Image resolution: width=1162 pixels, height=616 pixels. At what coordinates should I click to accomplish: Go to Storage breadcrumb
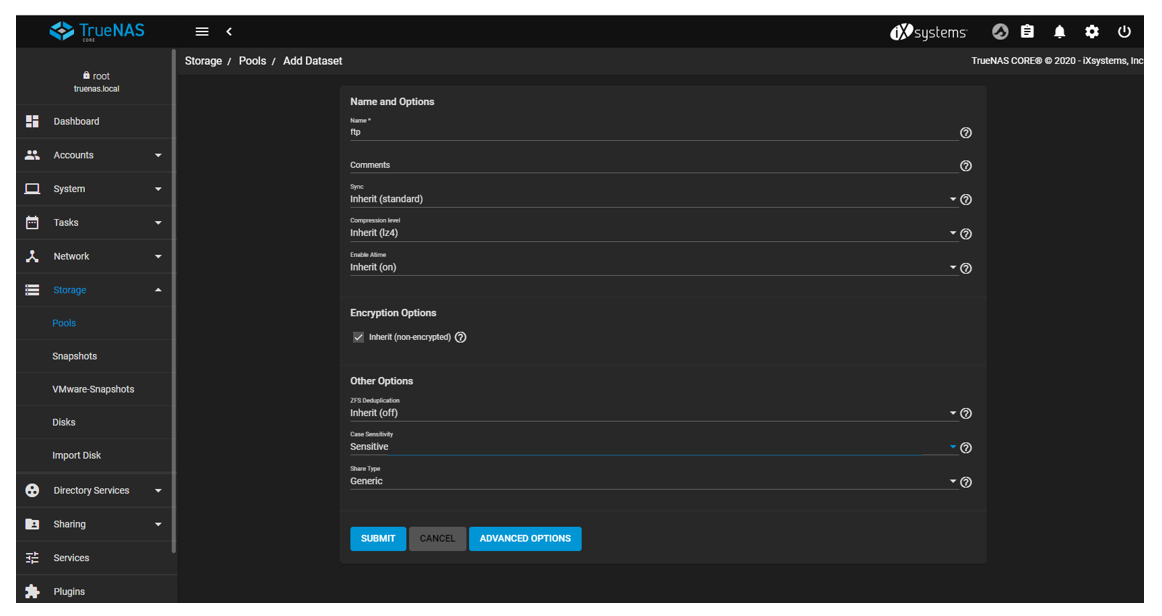[x=203, y=61]
